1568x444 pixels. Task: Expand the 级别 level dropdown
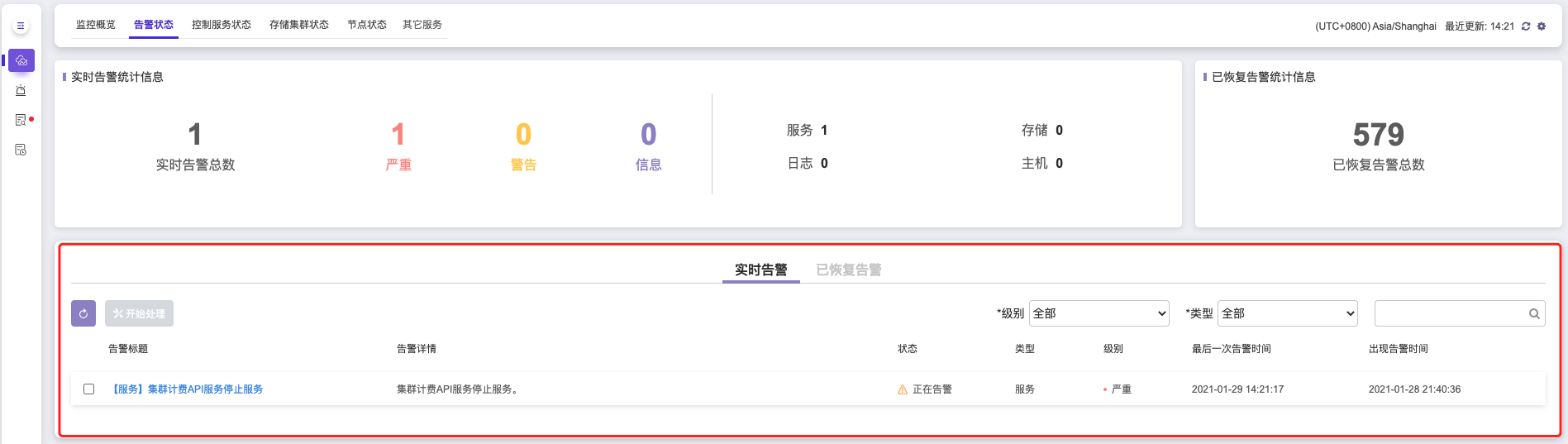pyautogui.click(x=1099, y=313)
